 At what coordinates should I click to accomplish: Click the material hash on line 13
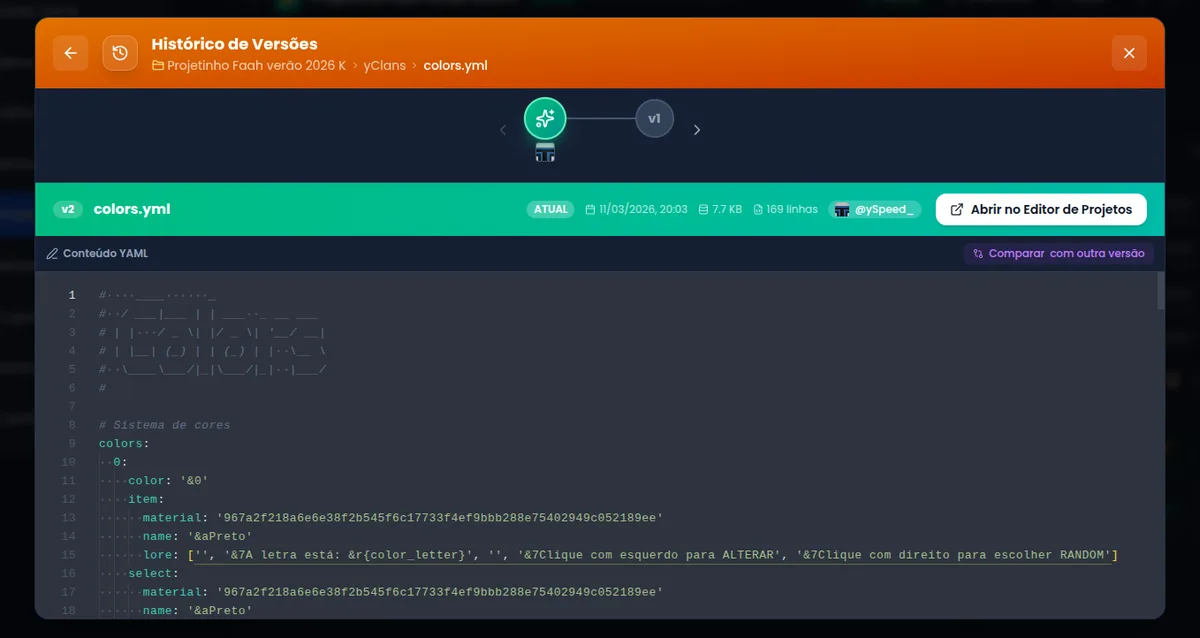440,517
